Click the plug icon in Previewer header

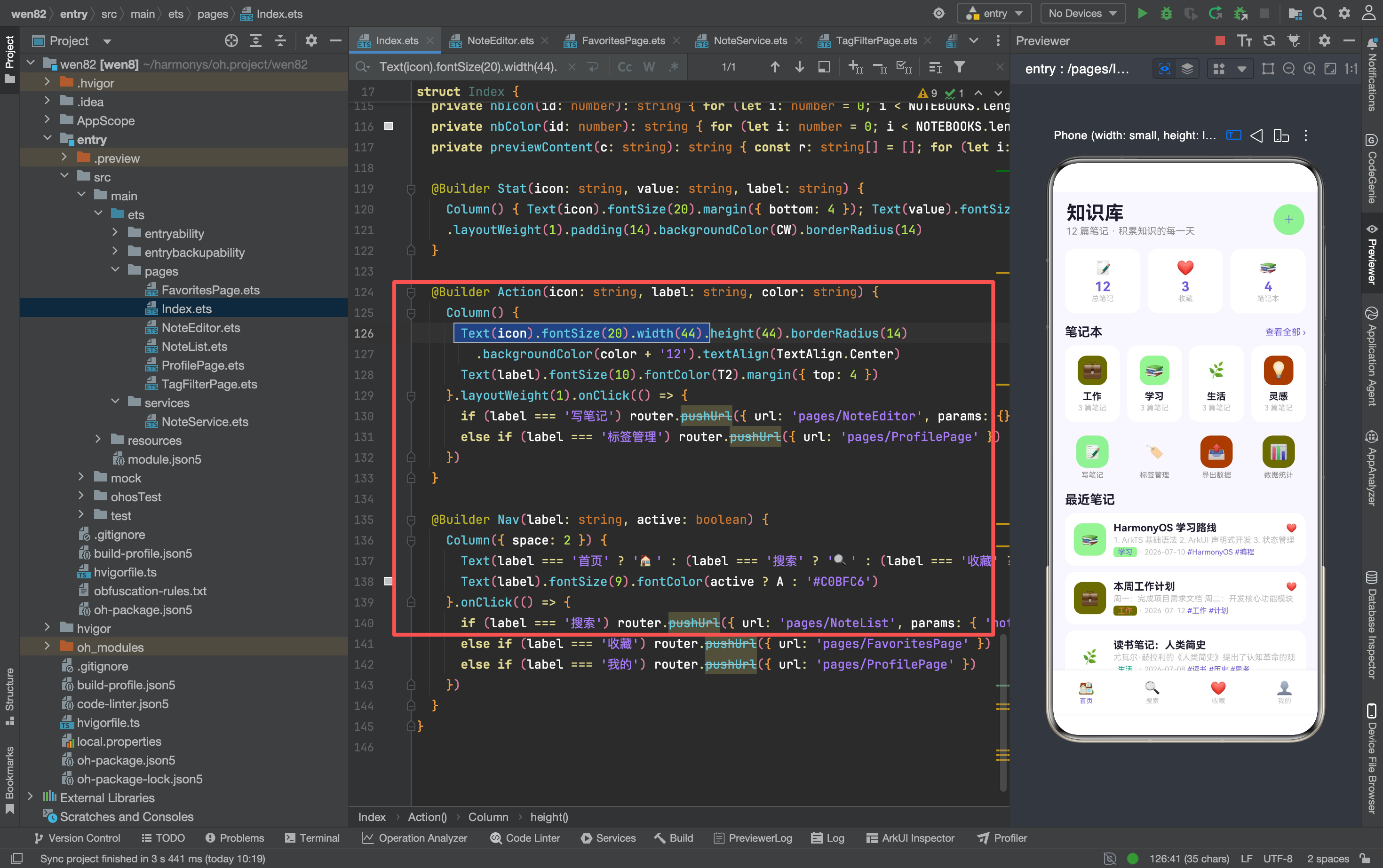point(1294,40)
